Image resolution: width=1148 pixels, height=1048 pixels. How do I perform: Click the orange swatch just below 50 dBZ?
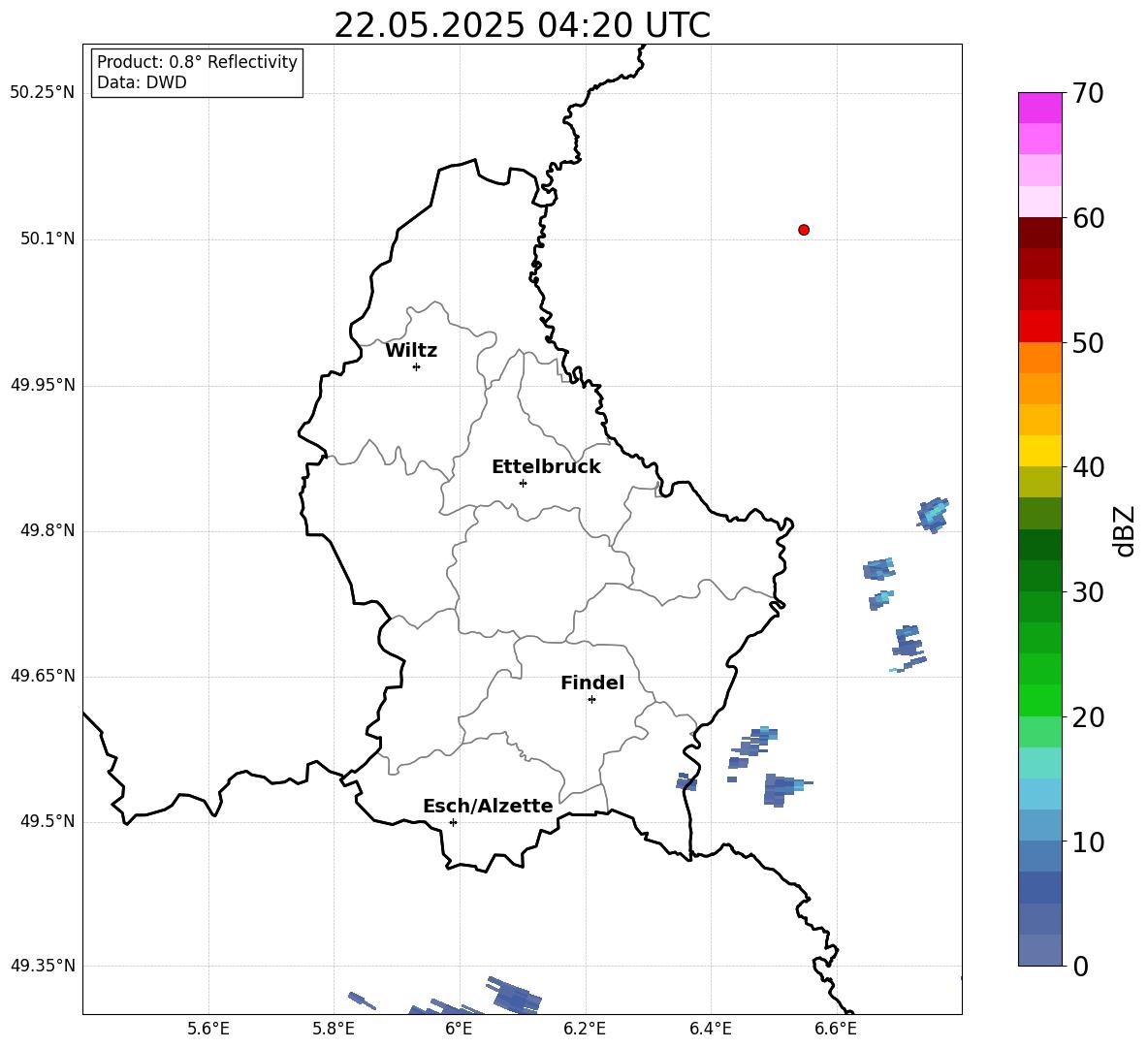point(1039,358)
